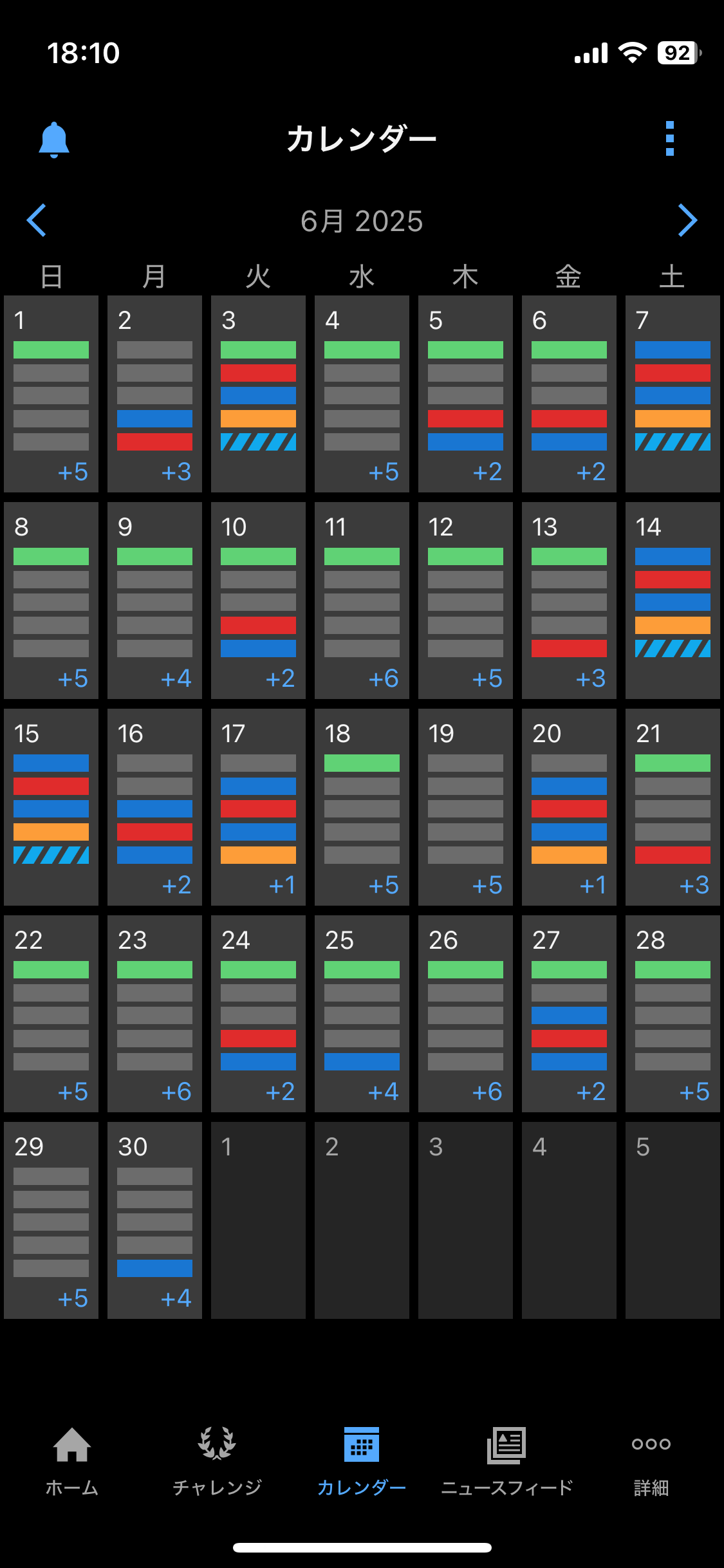This screenshot has height=1568, width=724.
Task: Select June 14 day cell
Action: [673, 600]
